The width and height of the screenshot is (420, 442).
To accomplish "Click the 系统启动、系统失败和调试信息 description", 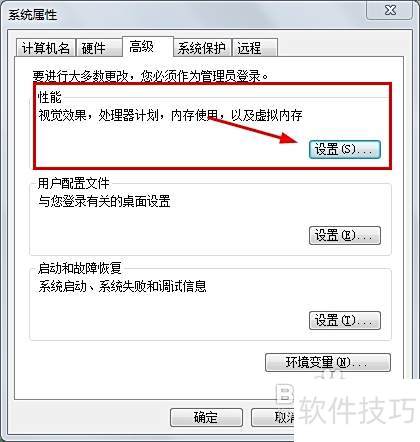I will pos(122,286).
